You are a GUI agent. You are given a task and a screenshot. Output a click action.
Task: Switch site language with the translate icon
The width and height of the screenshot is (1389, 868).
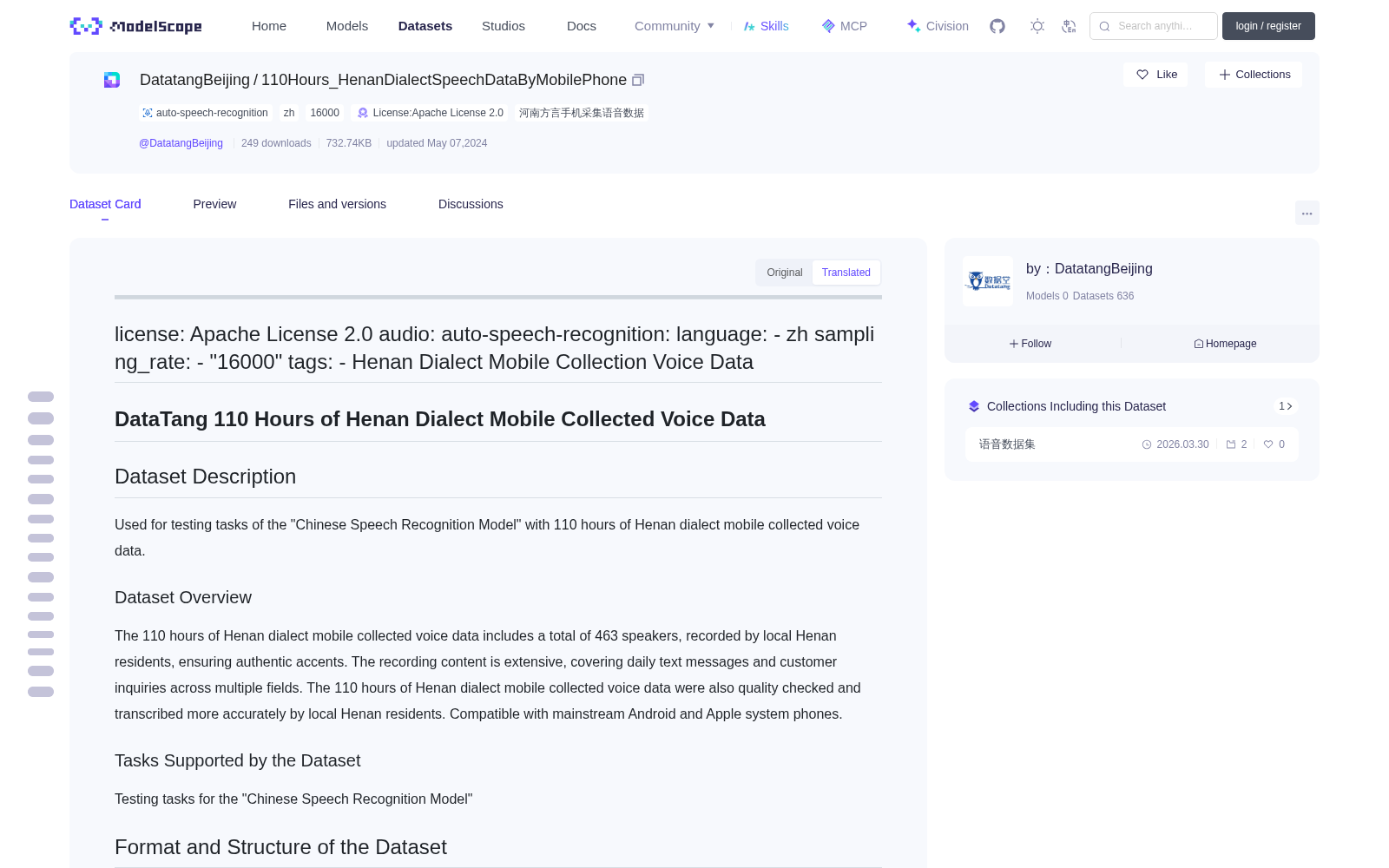tap(1069, 26)
